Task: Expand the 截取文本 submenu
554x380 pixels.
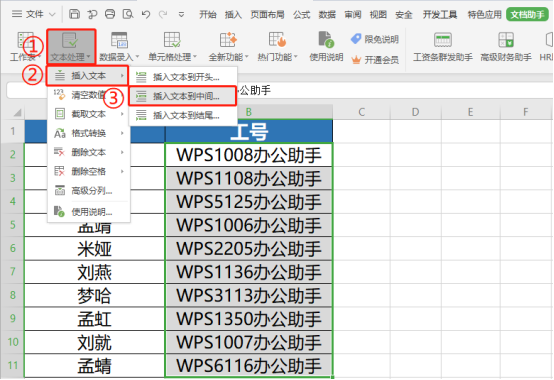Action: (89, 114)
